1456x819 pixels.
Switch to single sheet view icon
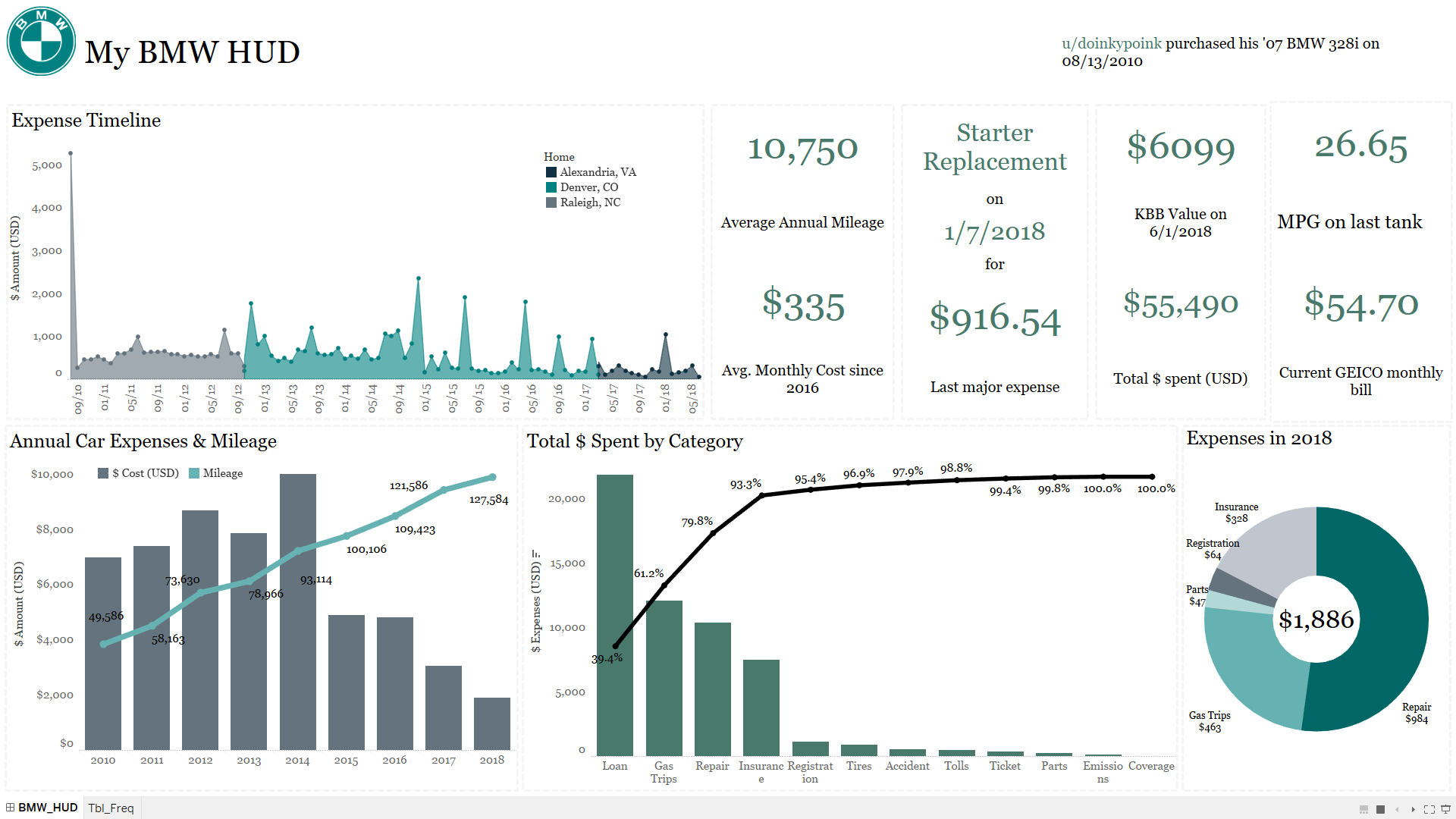(x=1380, y=809)
